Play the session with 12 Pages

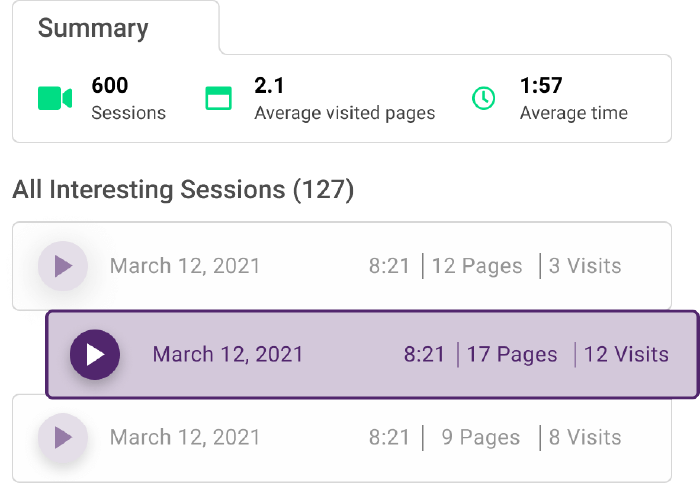[62, 266]
